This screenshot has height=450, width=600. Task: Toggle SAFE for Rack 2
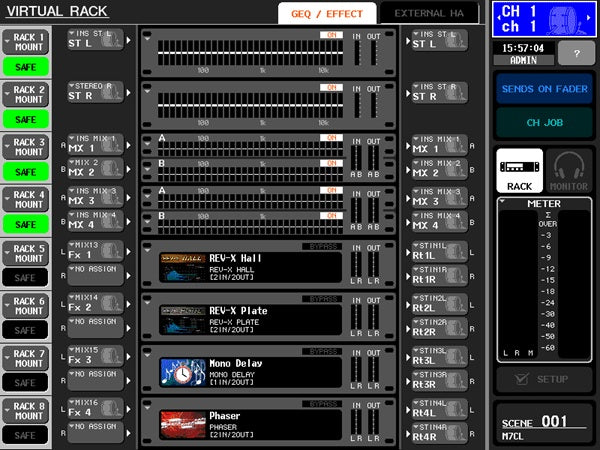[26, 119]
